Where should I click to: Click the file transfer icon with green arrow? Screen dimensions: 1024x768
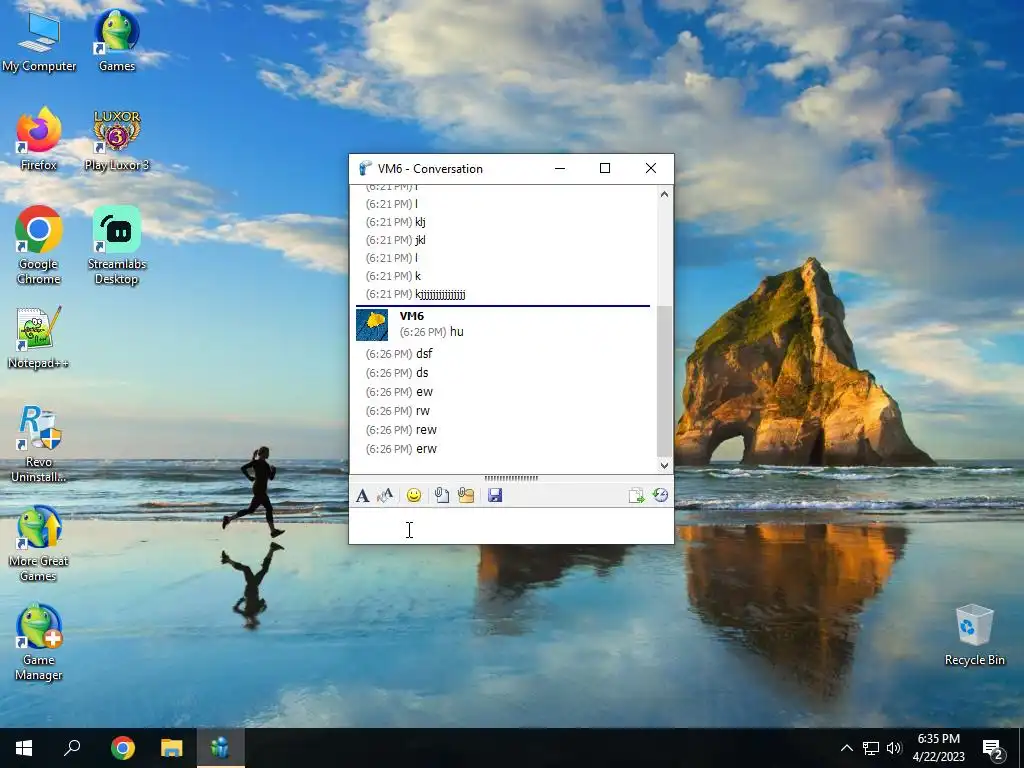click(636, 496)
